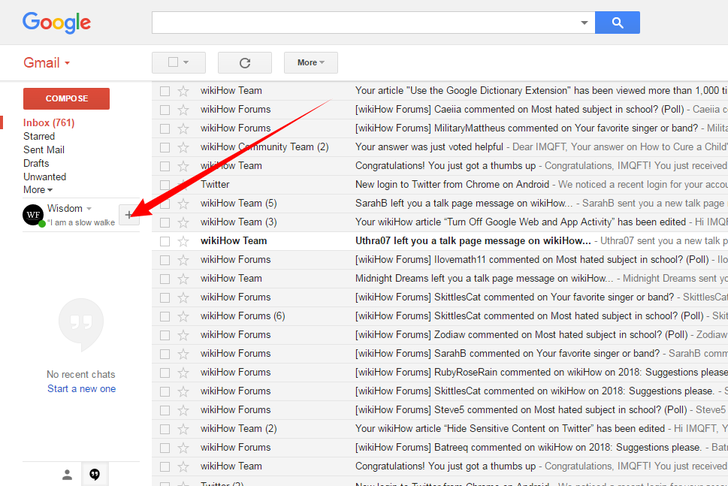This screenshot has width=728, height=486.
Task: Star the Caeiia commented email
Action: 183,110
